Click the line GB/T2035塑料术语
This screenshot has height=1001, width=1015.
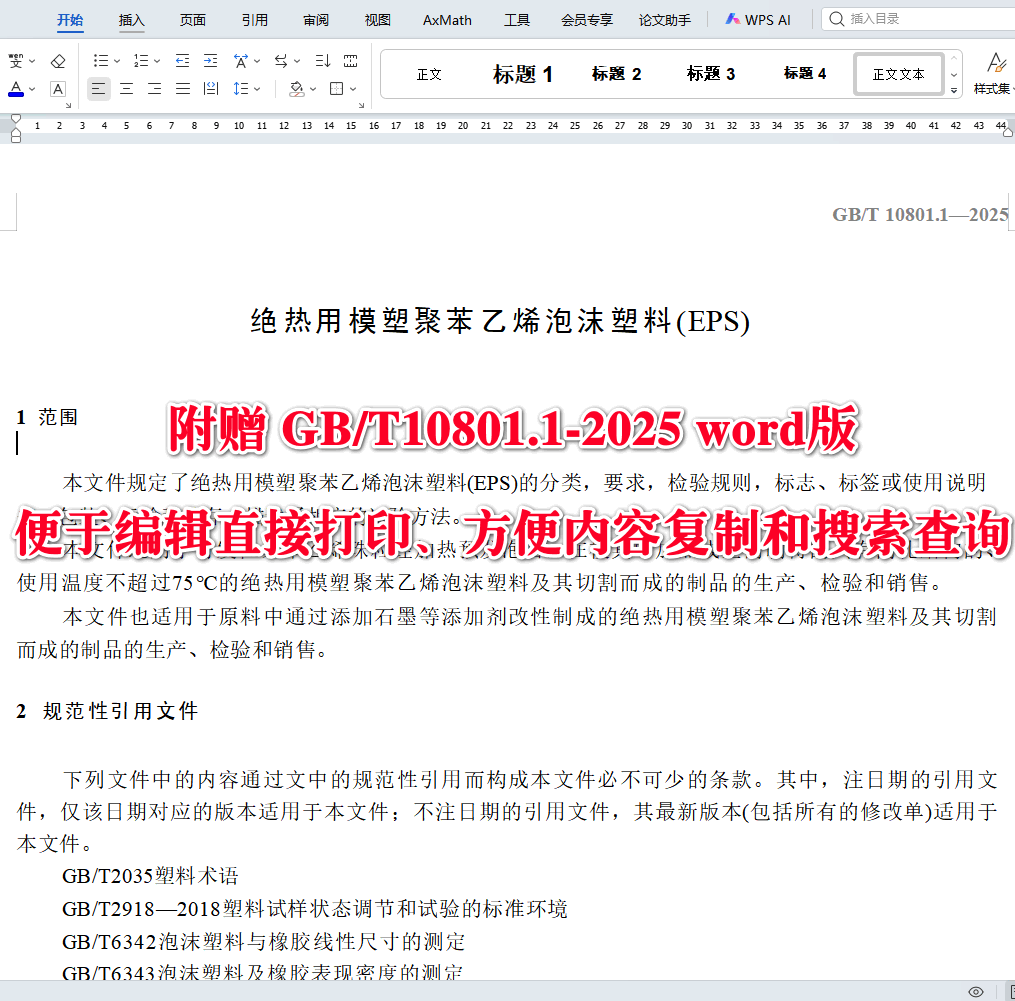click(x=150, y=876)
